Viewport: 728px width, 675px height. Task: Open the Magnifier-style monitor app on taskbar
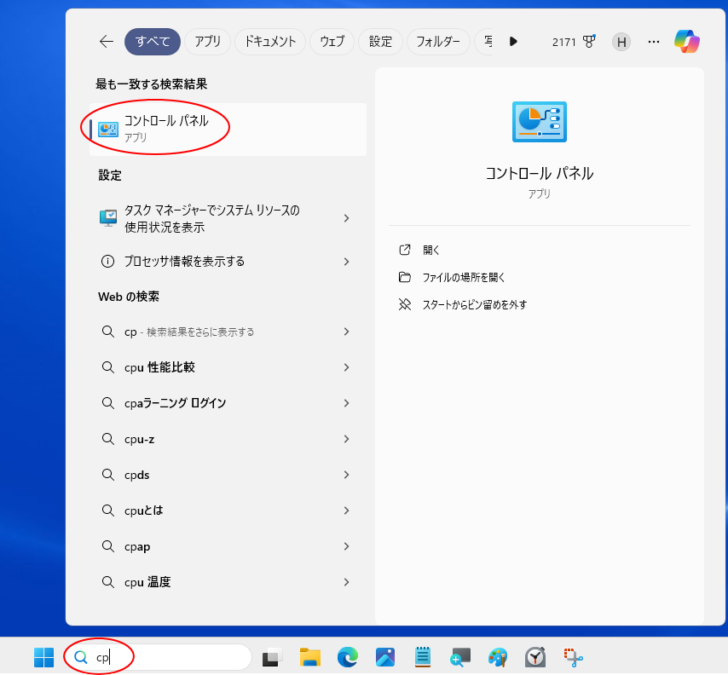pos(460,657)
